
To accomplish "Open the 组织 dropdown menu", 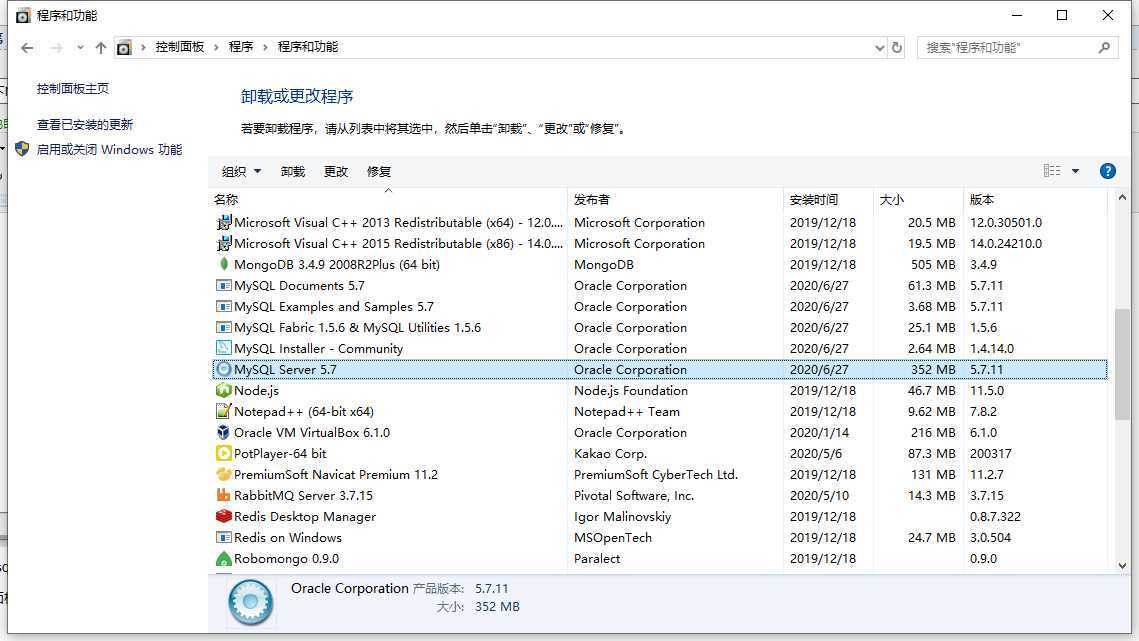I will tap(241, 172).
